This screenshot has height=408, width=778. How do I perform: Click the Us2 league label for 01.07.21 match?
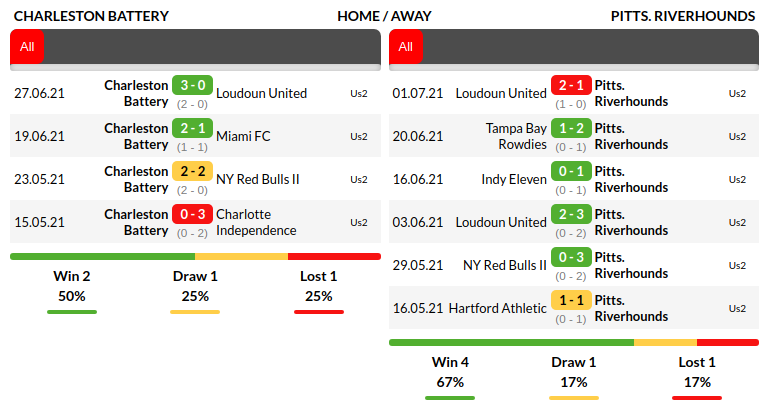pyautogui.click(x=737, y=93)
